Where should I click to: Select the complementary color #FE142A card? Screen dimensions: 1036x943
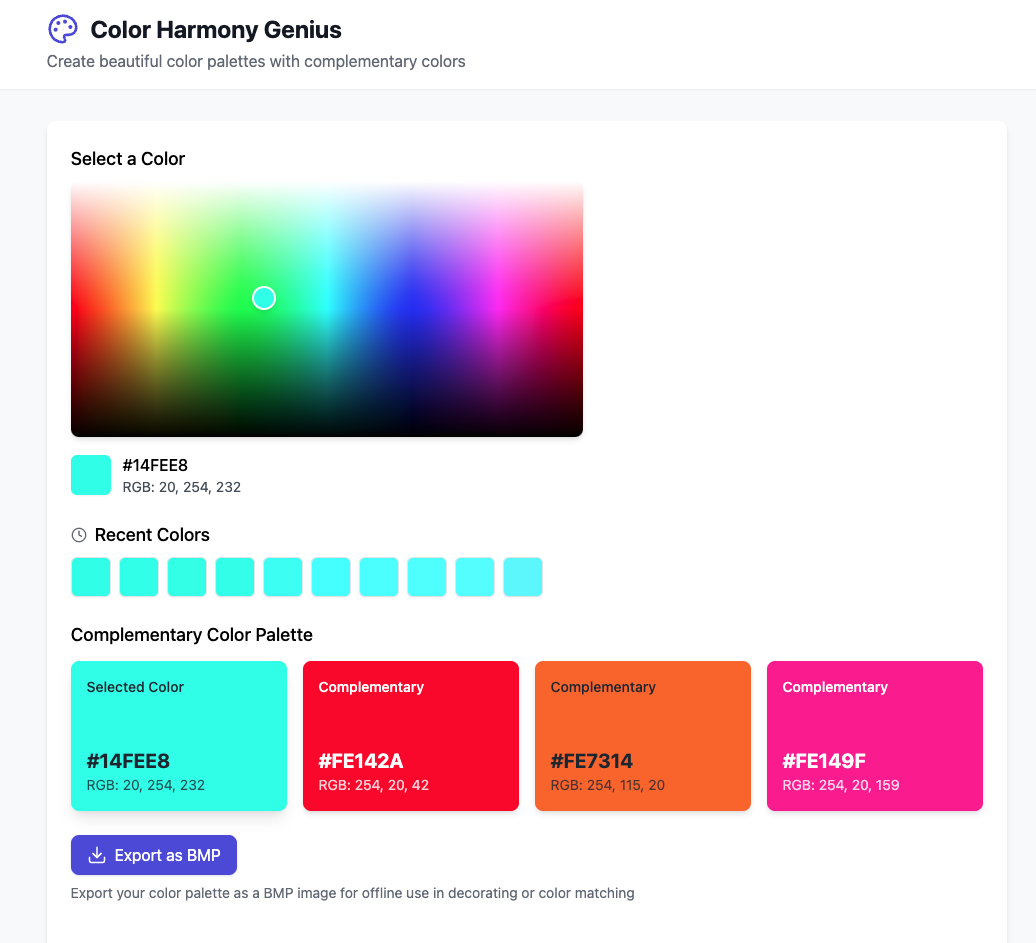tap(410, 735)
